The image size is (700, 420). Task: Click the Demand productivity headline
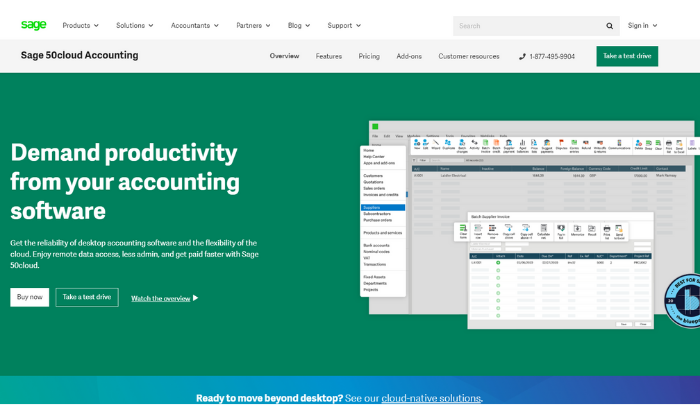click(x=125, y=181)
